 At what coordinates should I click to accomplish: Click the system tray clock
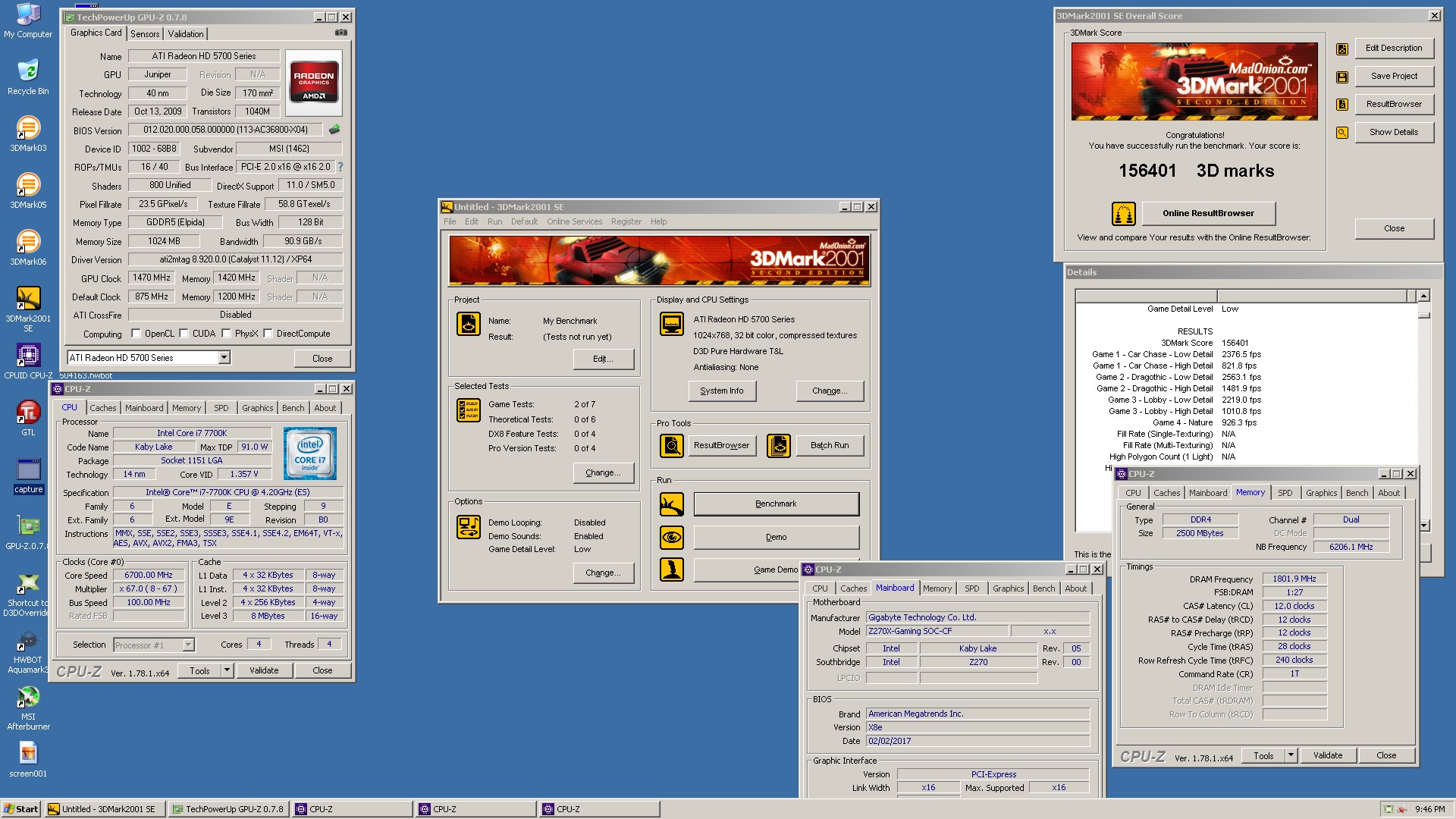[x=1429, y=809]
